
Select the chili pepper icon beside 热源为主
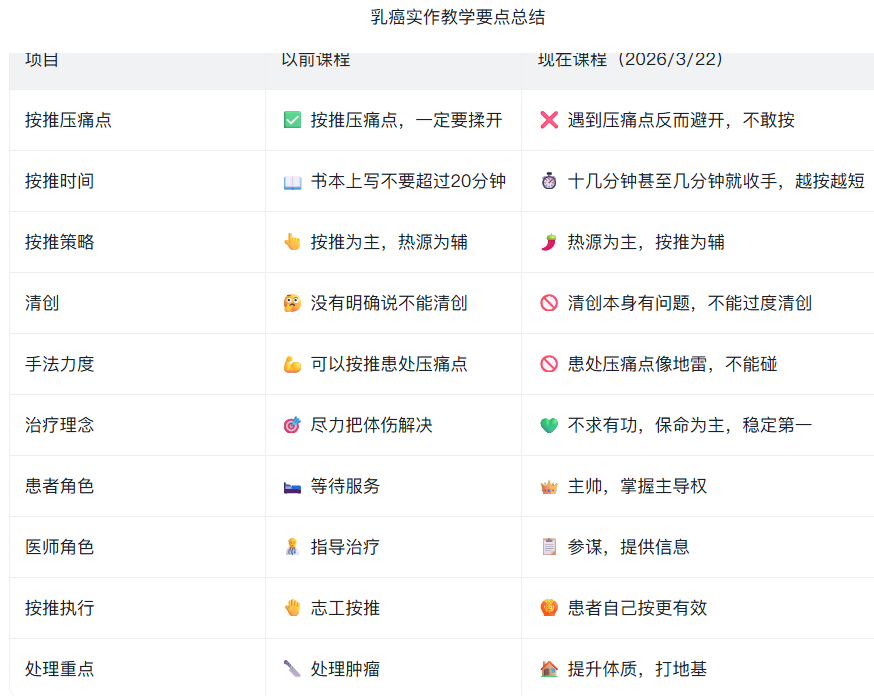click(549, 242)
